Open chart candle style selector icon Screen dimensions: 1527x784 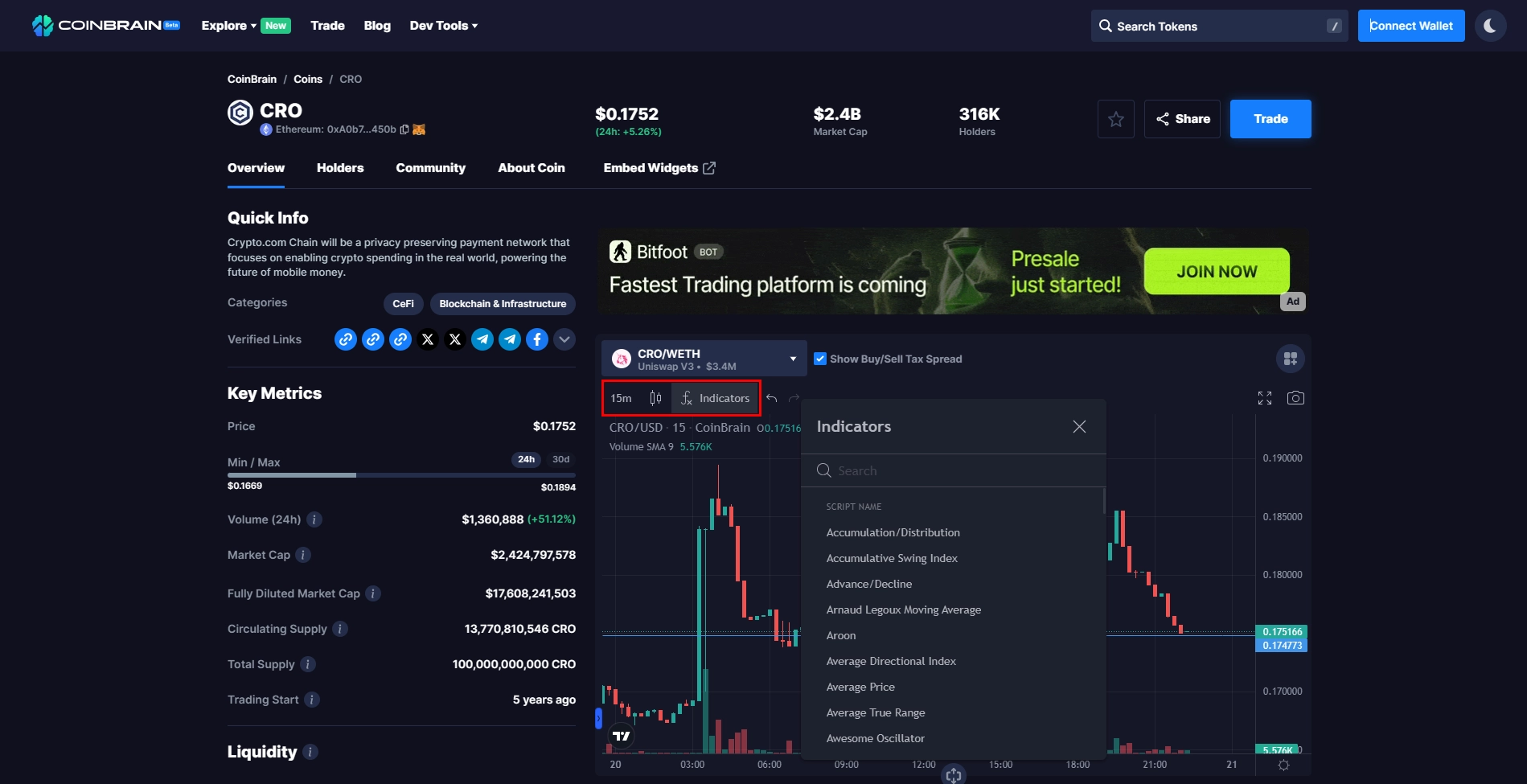655,398
